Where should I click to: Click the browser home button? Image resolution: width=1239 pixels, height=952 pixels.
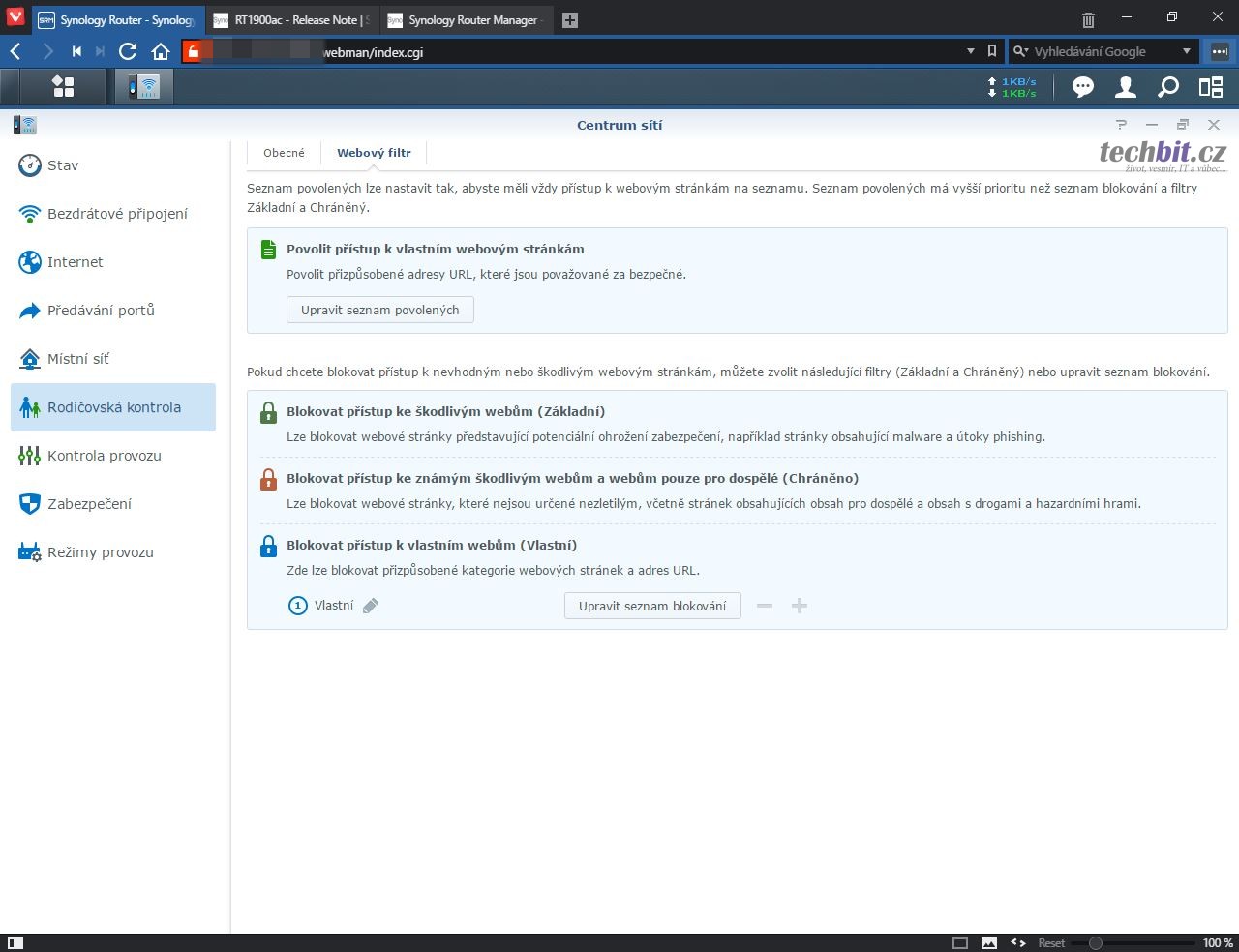[x=161, y=51]
